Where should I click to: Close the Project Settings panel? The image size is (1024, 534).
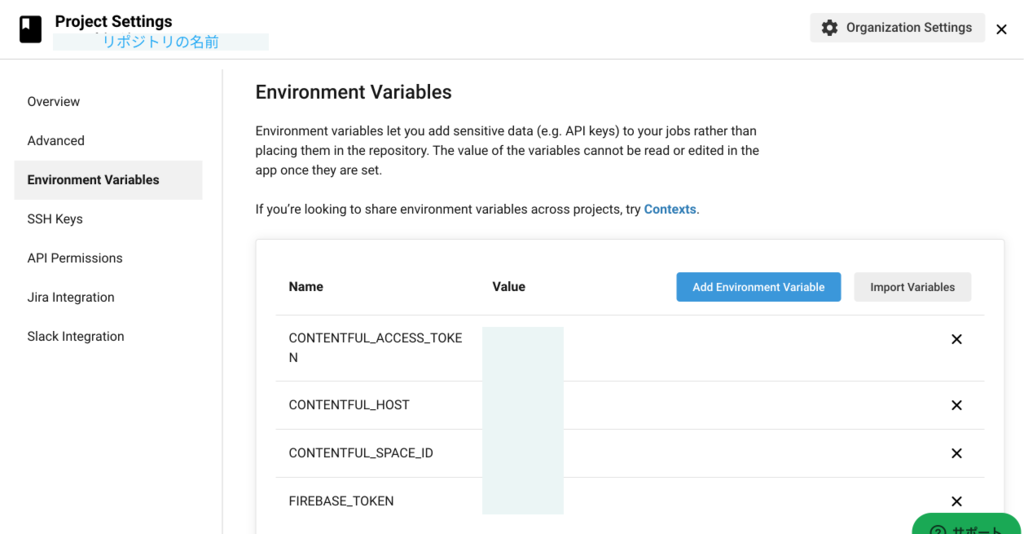[1001, 30]
